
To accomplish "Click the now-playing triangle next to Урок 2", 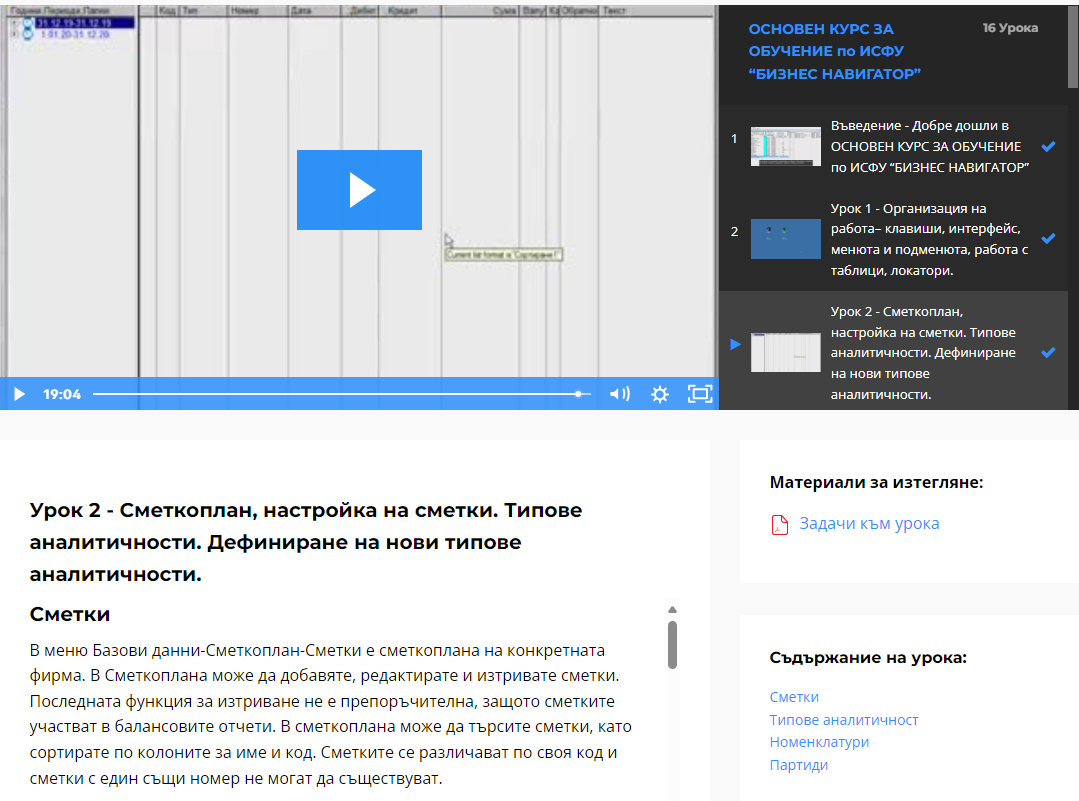I will pyautogui.click(x=735, y=344).
